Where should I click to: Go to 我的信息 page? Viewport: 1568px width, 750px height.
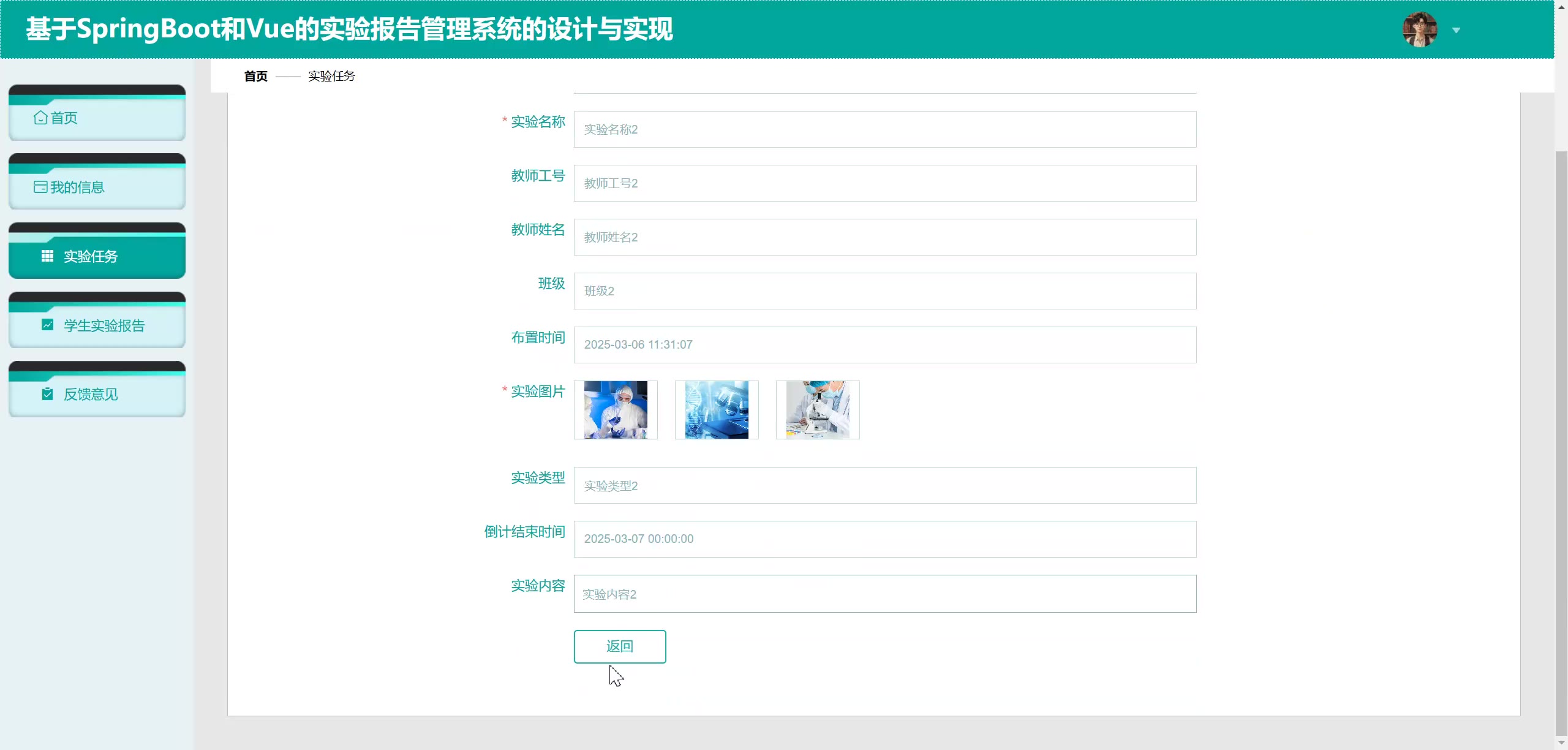[x=77, y=187]
